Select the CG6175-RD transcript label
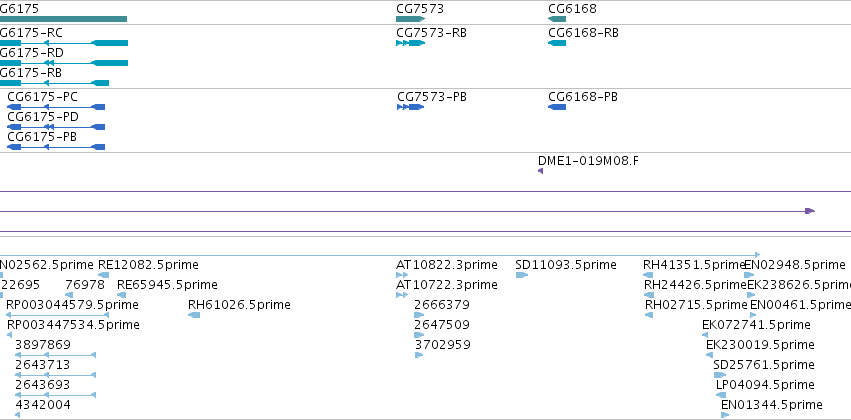 31,53
